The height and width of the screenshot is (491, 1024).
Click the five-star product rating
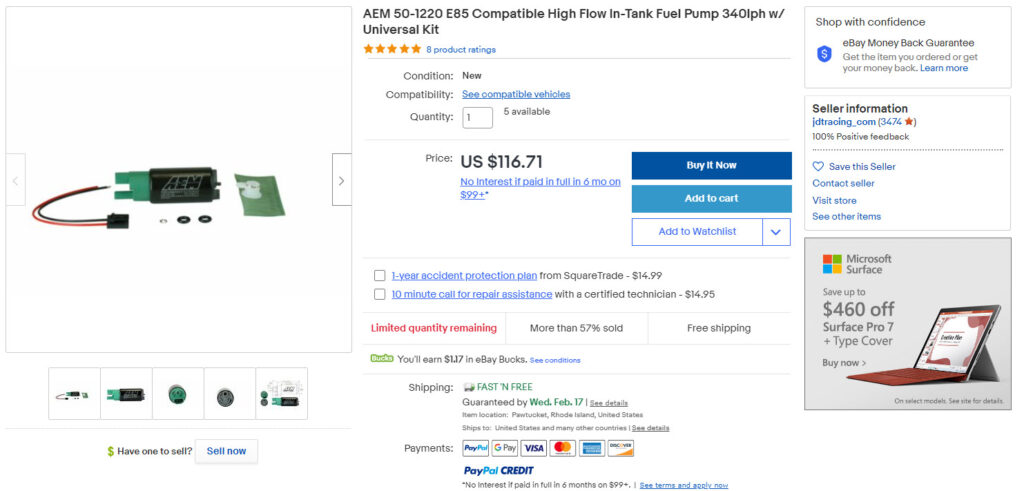click(x=392, y=49)
